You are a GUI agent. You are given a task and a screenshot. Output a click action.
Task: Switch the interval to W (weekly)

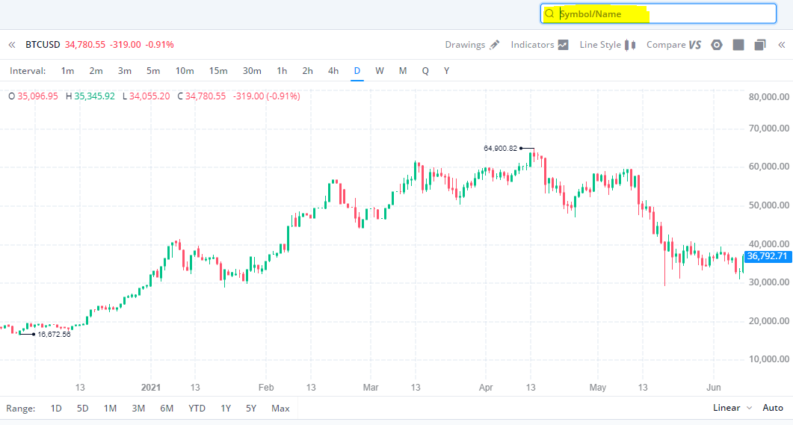point(379,71)
